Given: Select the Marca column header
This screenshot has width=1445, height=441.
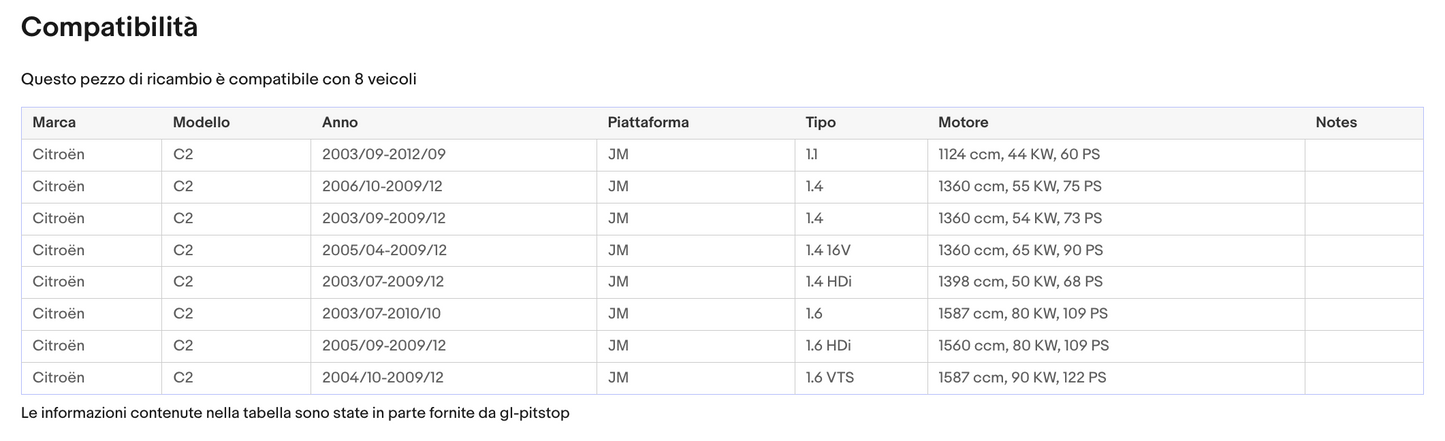Looking at the screenshot, I should (54, 122).
